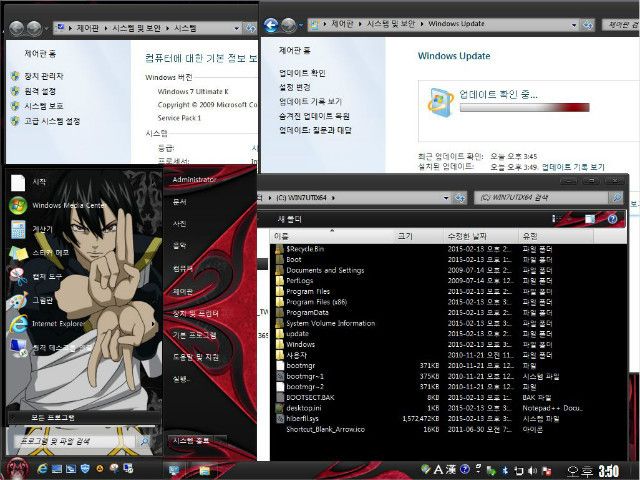Expand WIN7UTIX64 explorer address dropdown
This screenshot has width=640, height=480.
446,198
